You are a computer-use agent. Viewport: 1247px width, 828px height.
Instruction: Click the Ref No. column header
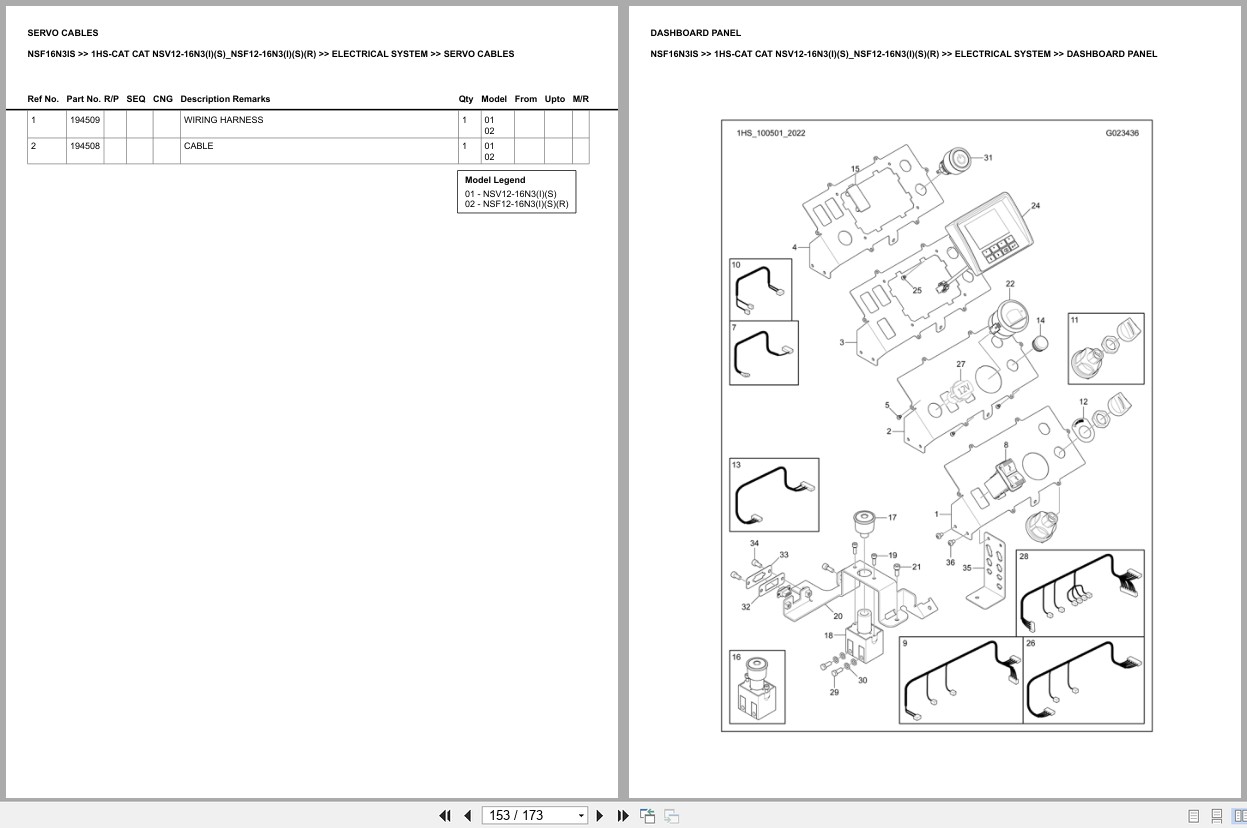[x=43, y=99]
